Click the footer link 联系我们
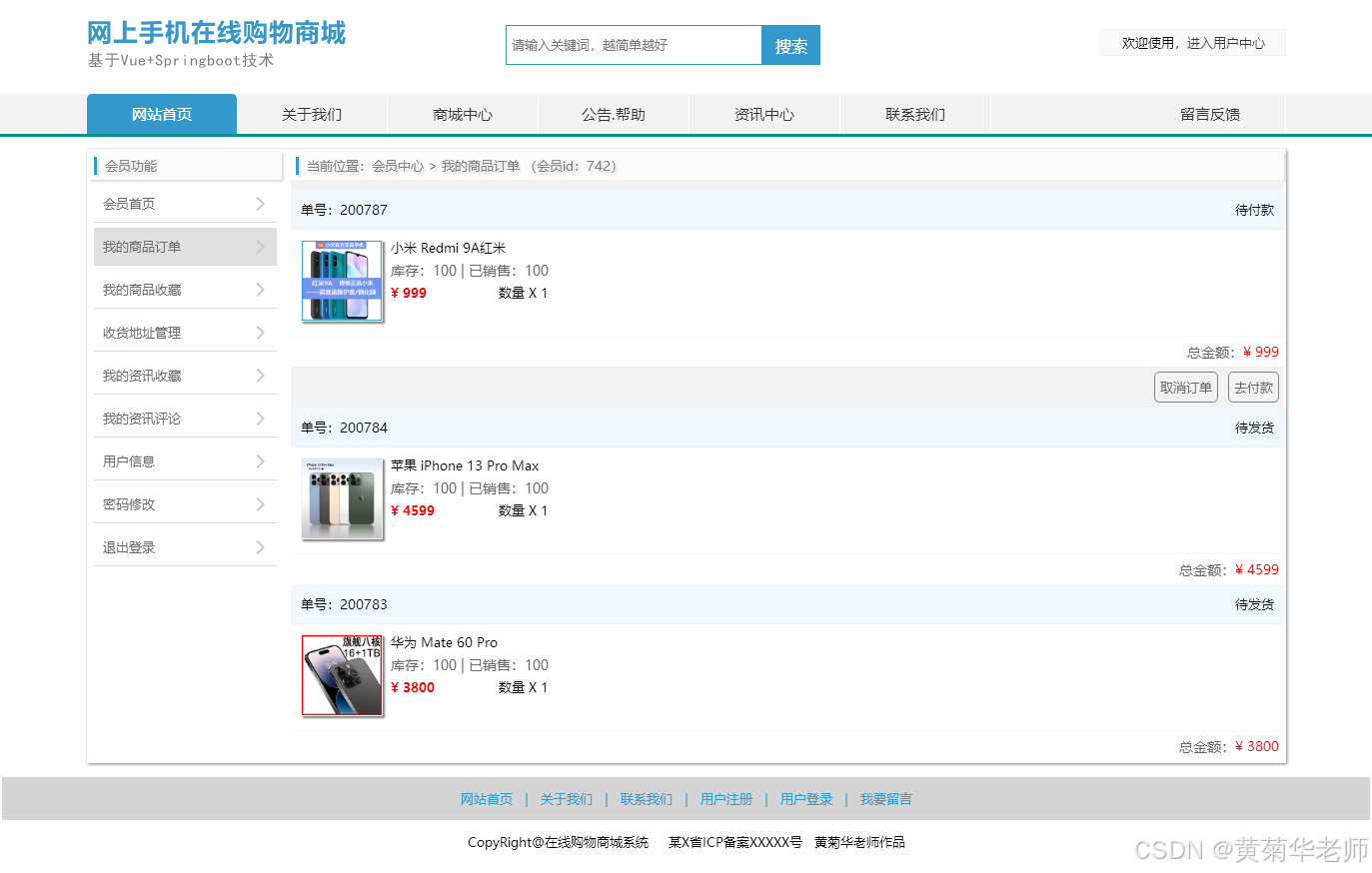 coord(647,799)
